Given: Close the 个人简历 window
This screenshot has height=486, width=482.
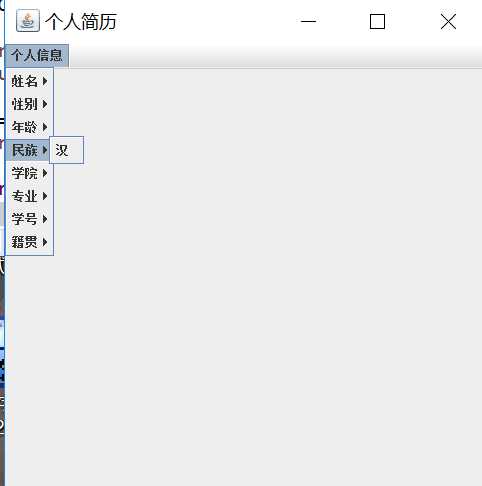Looking at the screenshot, I should [x=448, y=22].
